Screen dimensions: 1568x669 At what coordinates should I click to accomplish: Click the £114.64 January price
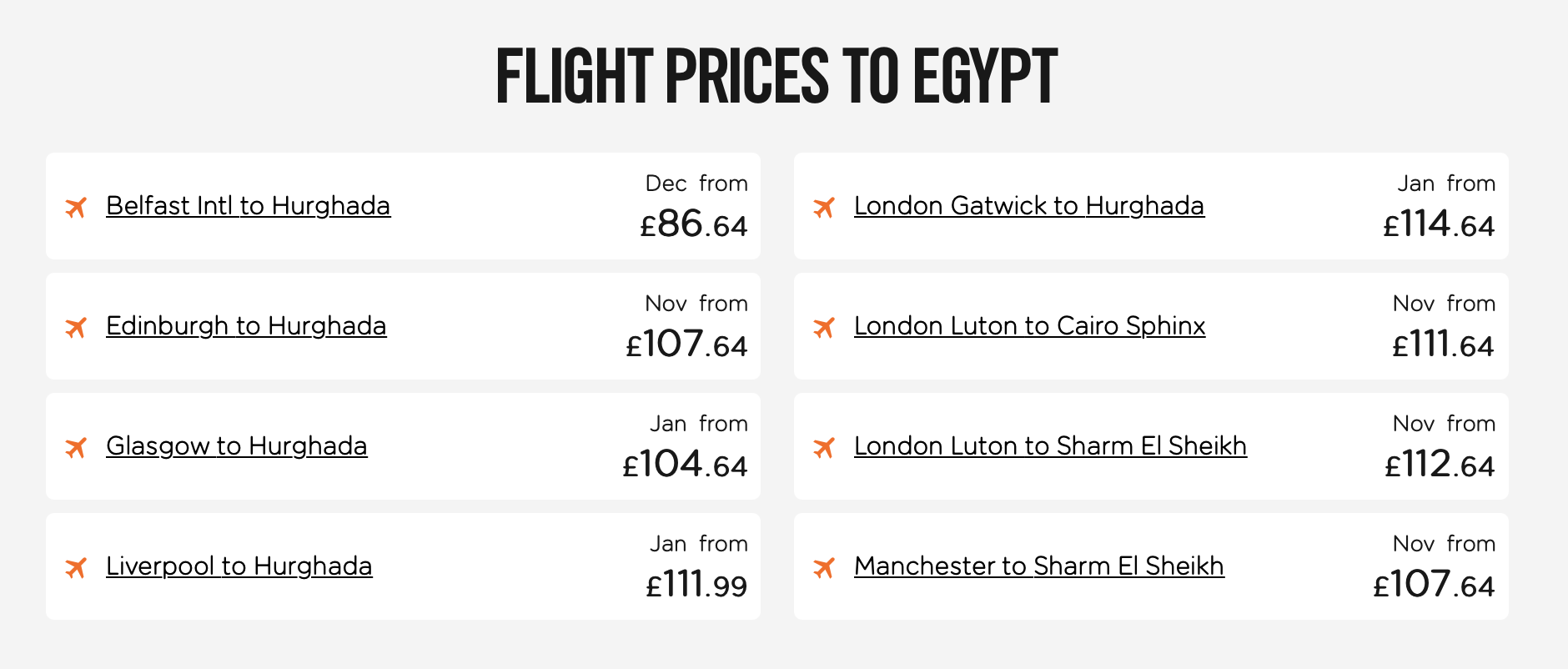tap(1439, 224)
